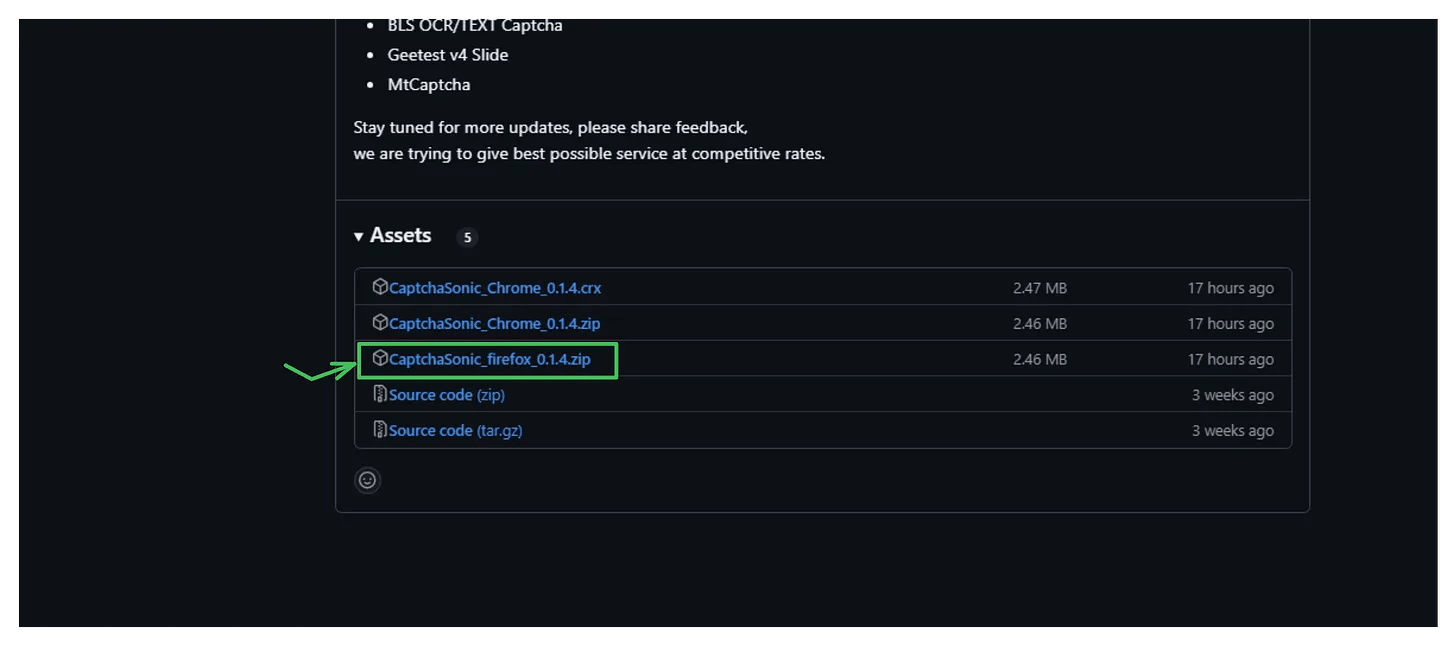Click the Assets section heading
Screen dimensions: 1456x646
(x=400, y=236)
